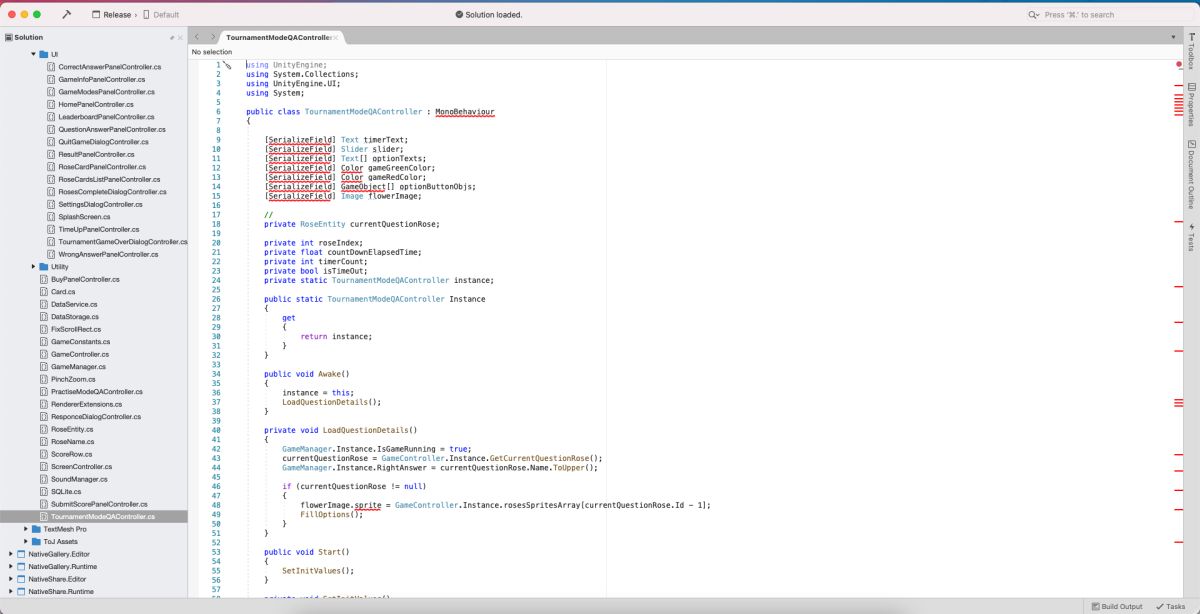Expand the NativeShare.Runtime project
The width and height of the screenshot is (1200, 614).
tap(10, 591)
